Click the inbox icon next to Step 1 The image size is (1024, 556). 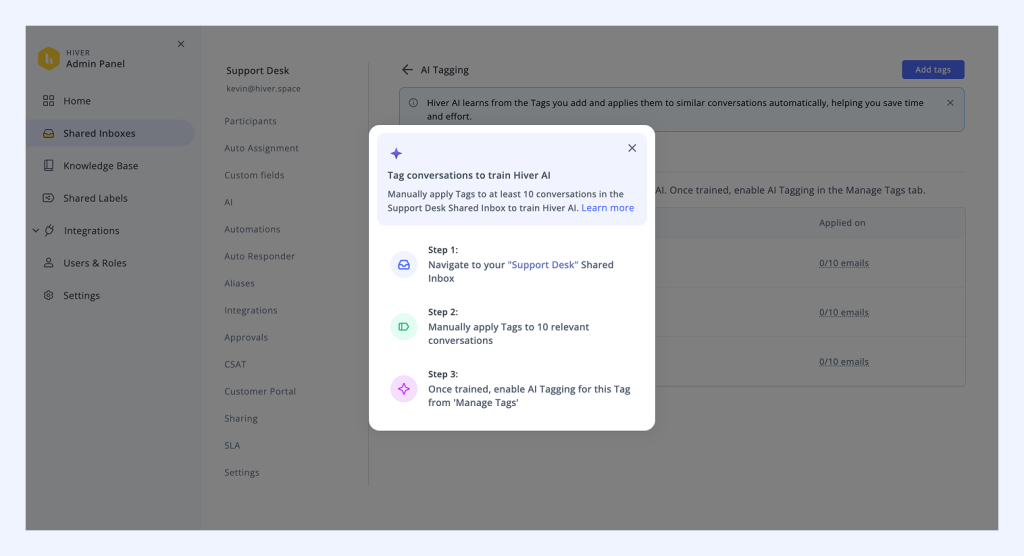(404, 265)
